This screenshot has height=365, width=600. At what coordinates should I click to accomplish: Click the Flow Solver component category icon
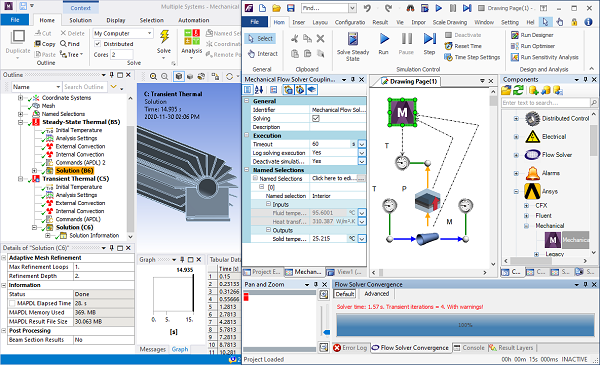pyautogui.click(x=532, y=155)
